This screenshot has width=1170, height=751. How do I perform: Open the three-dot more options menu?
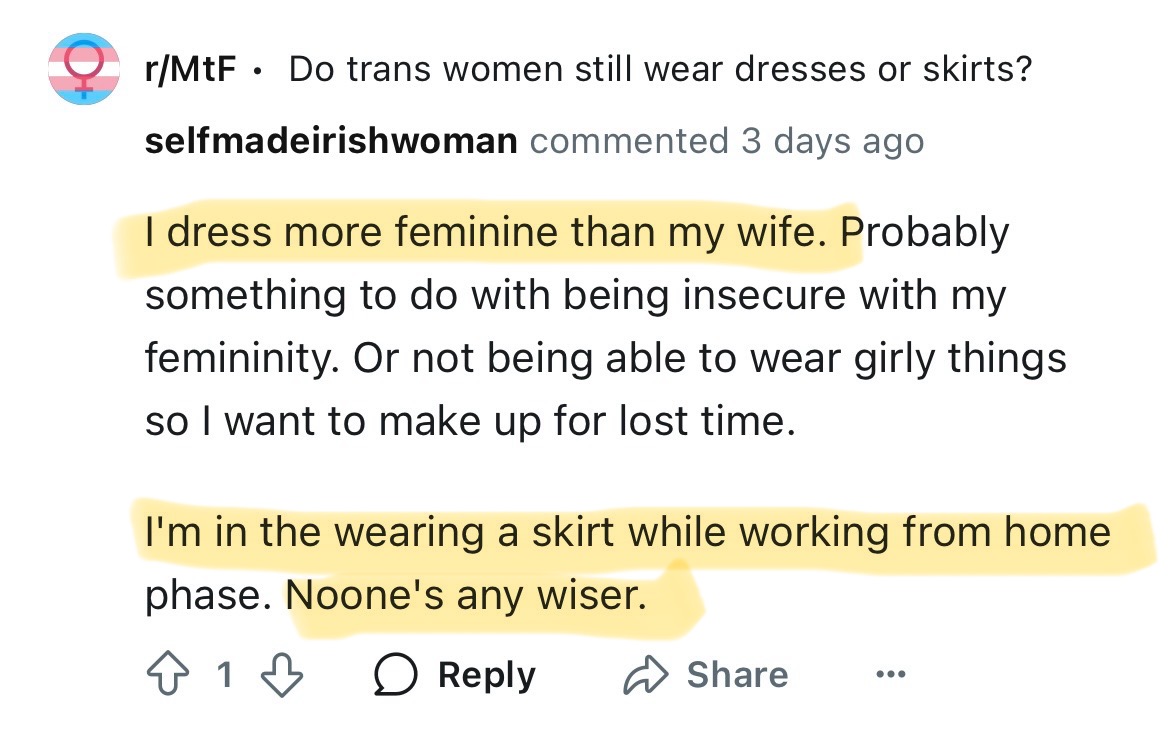(891, 675)
